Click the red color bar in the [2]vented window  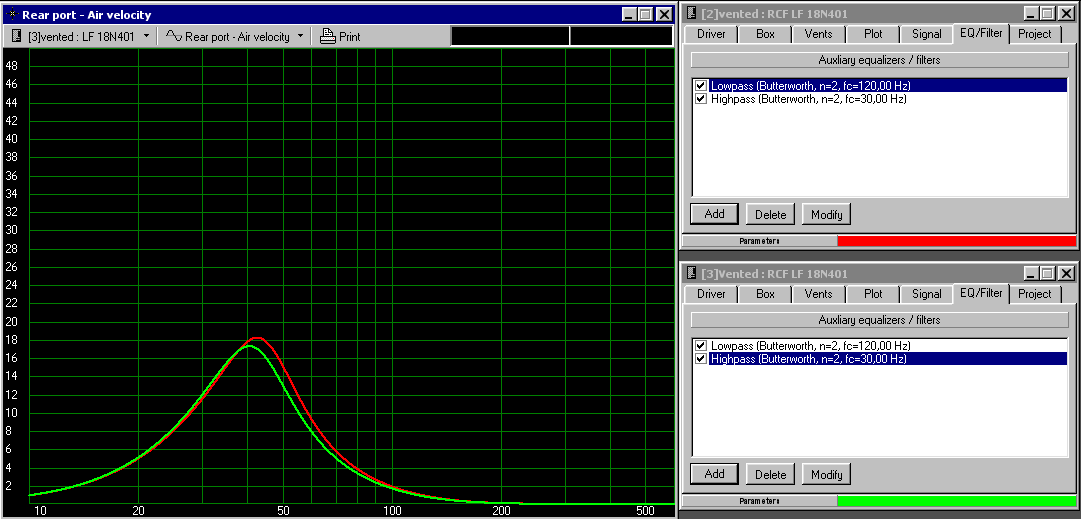coord(955,241)
